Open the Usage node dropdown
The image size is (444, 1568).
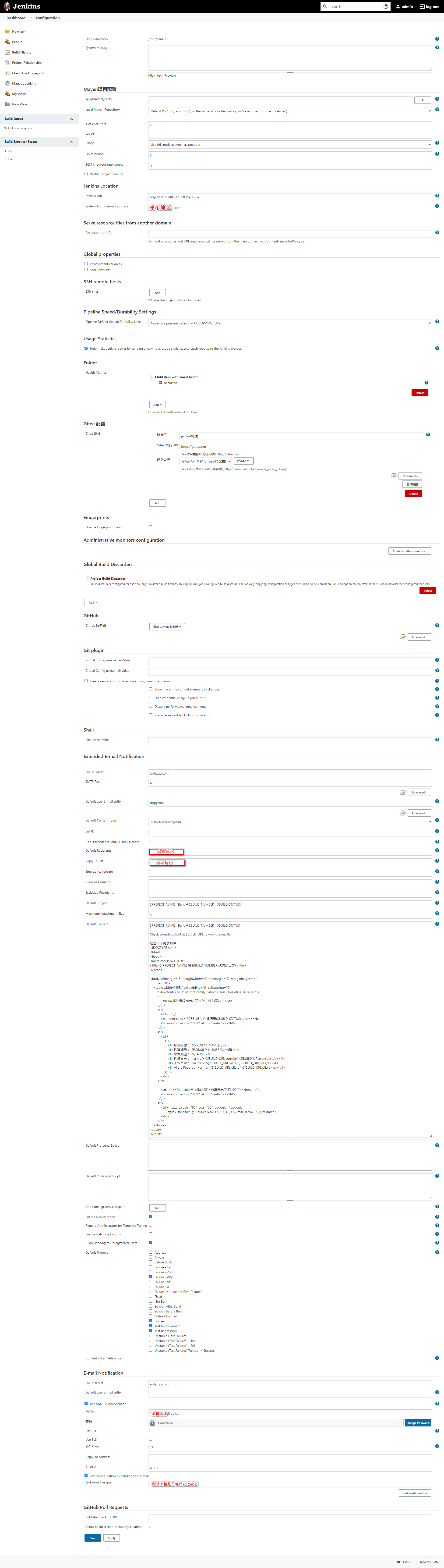[x=290, y=145]
